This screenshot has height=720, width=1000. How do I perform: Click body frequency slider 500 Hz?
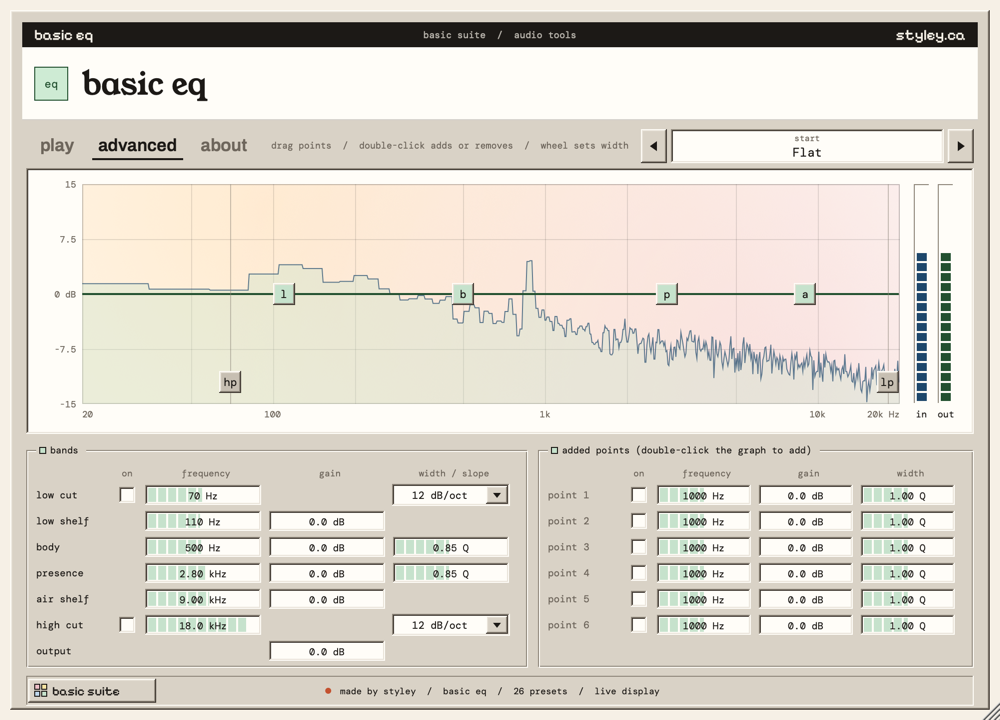click(203, 548)
